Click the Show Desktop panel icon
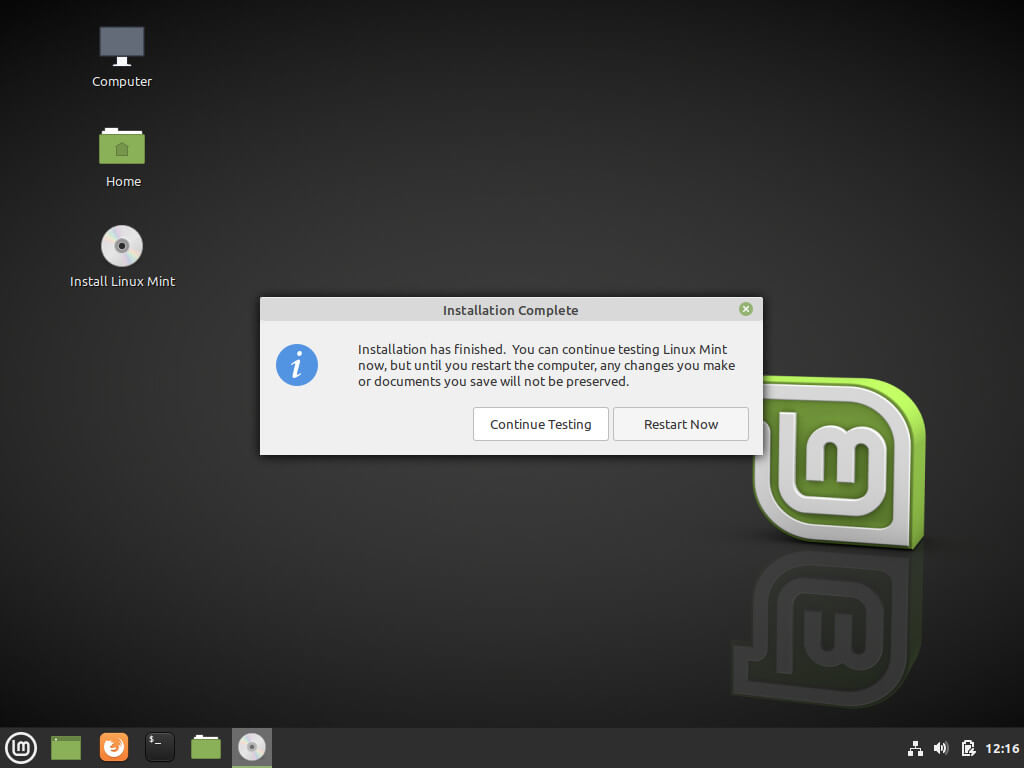 66,748
